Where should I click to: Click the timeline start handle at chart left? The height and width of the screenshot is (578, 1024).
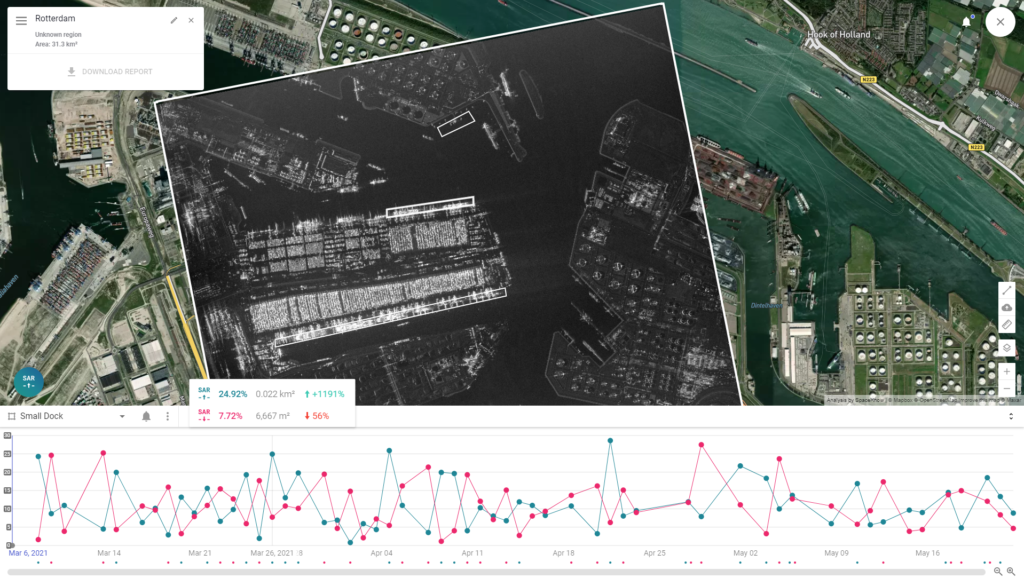tap(10, 545)
